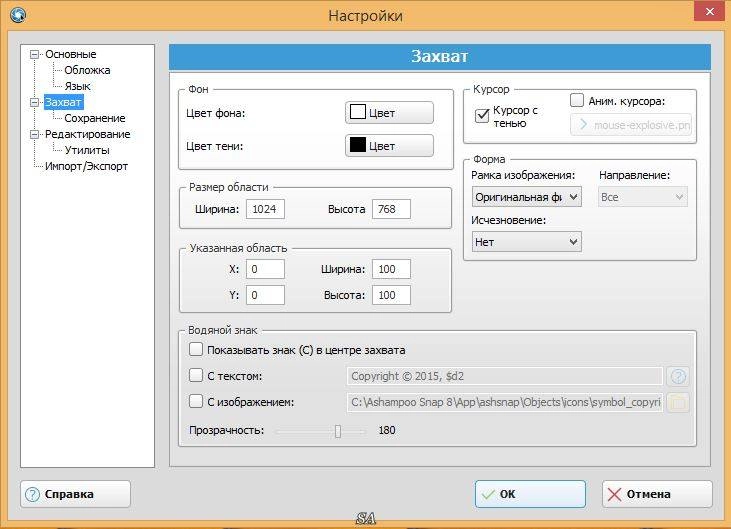
Task: Enable the Аним. курсора checkbox
Action: point(577,100)
